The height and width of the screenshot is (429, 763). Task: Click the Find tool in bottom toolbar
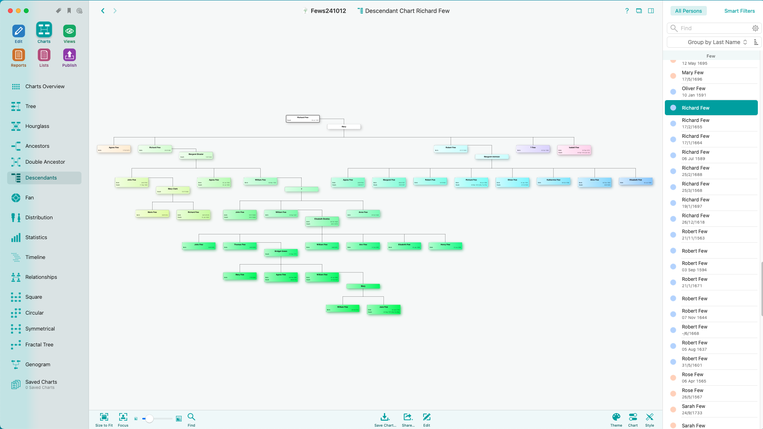[x=191, y=420]
